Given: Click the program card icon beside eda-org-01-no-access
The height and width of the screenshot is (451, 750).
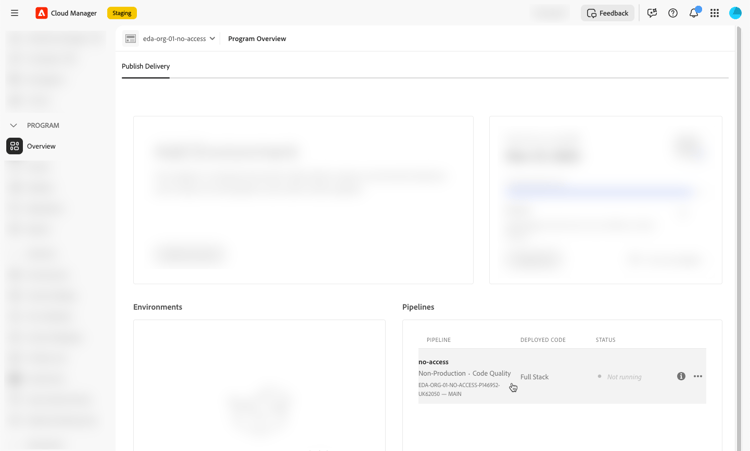Looking at the screenshot, I should (130, 39).
